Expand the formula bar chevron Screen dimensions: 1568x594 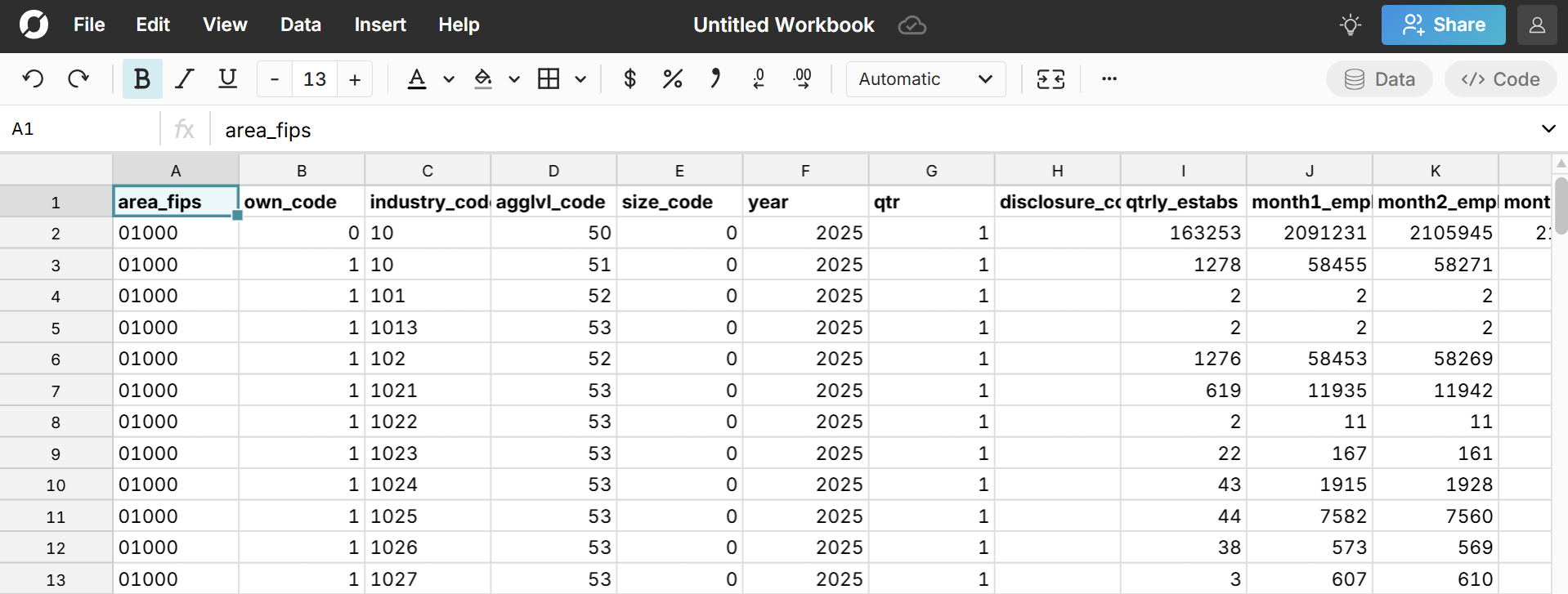1548,129
